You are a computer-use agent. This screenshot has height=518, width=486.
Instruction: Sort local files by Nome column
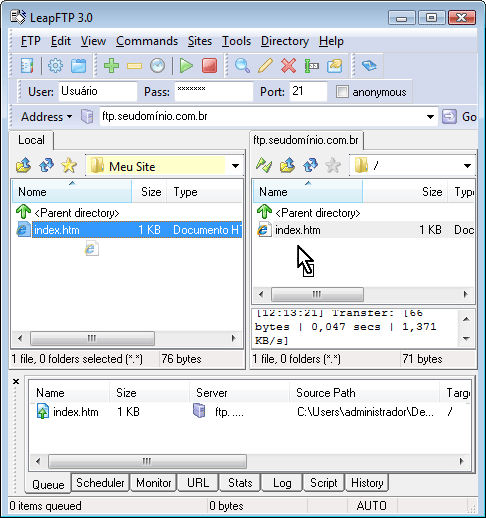(72, 192)
